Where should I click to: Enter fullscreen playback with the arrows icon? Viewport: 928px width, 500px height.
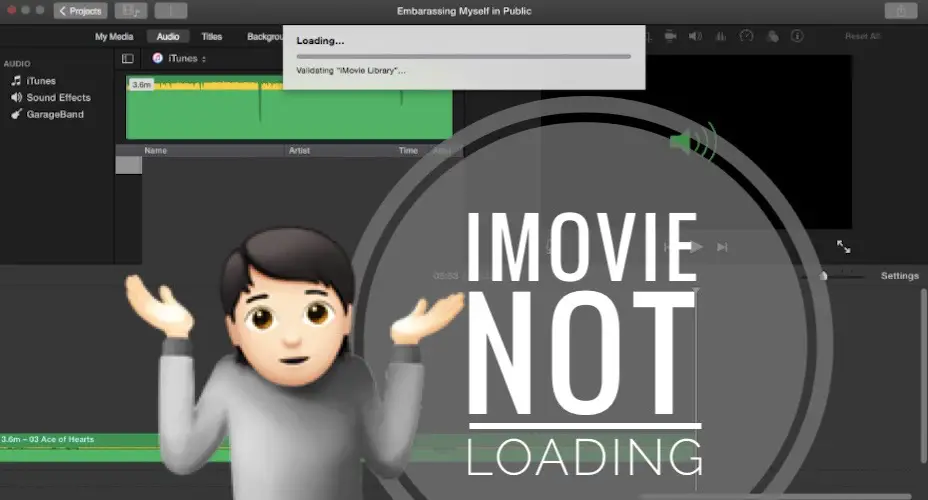click(x=843, y=246)
